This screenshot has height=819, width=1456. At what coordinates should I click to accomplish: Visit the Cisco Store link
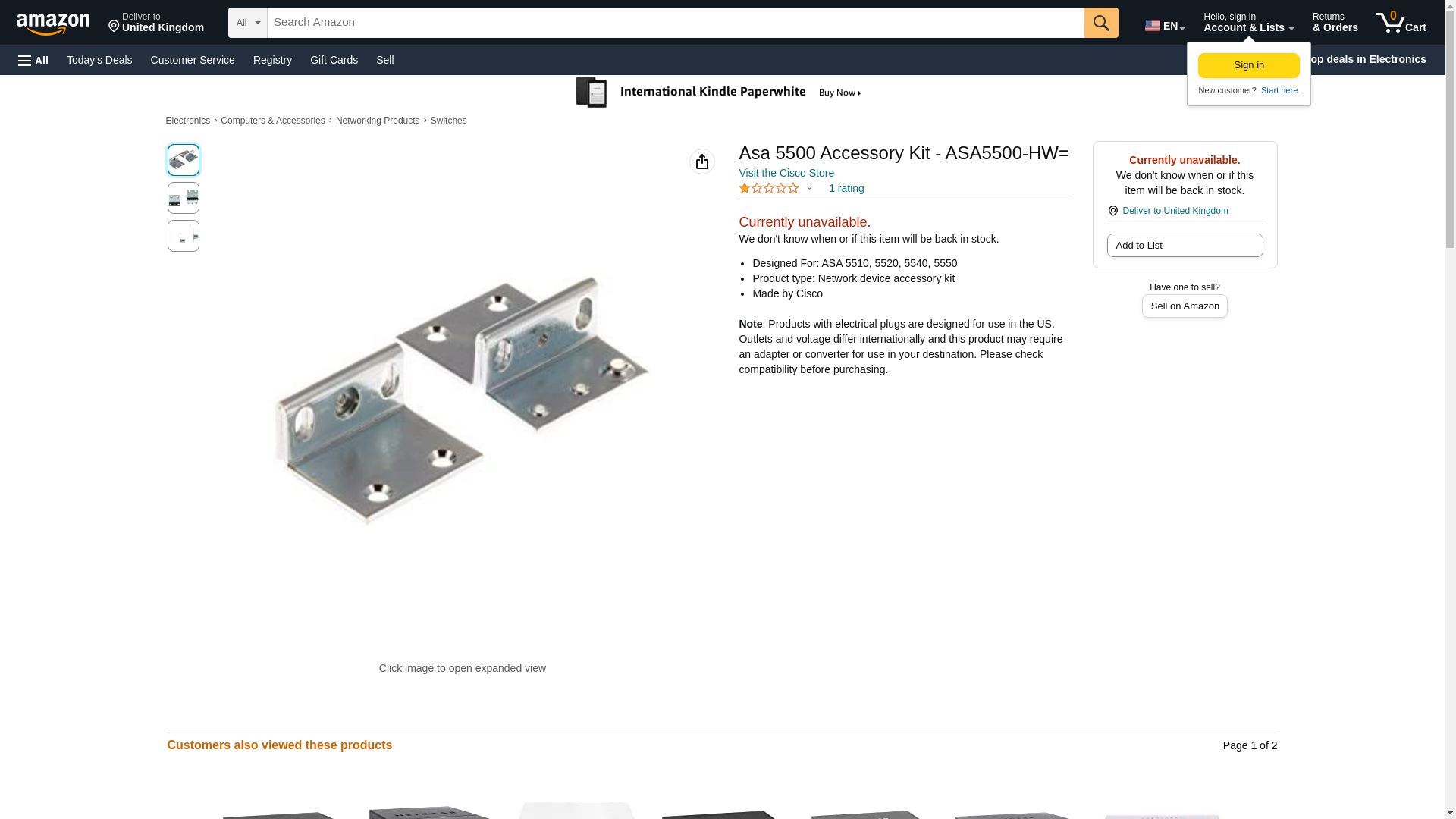point(786,173)
